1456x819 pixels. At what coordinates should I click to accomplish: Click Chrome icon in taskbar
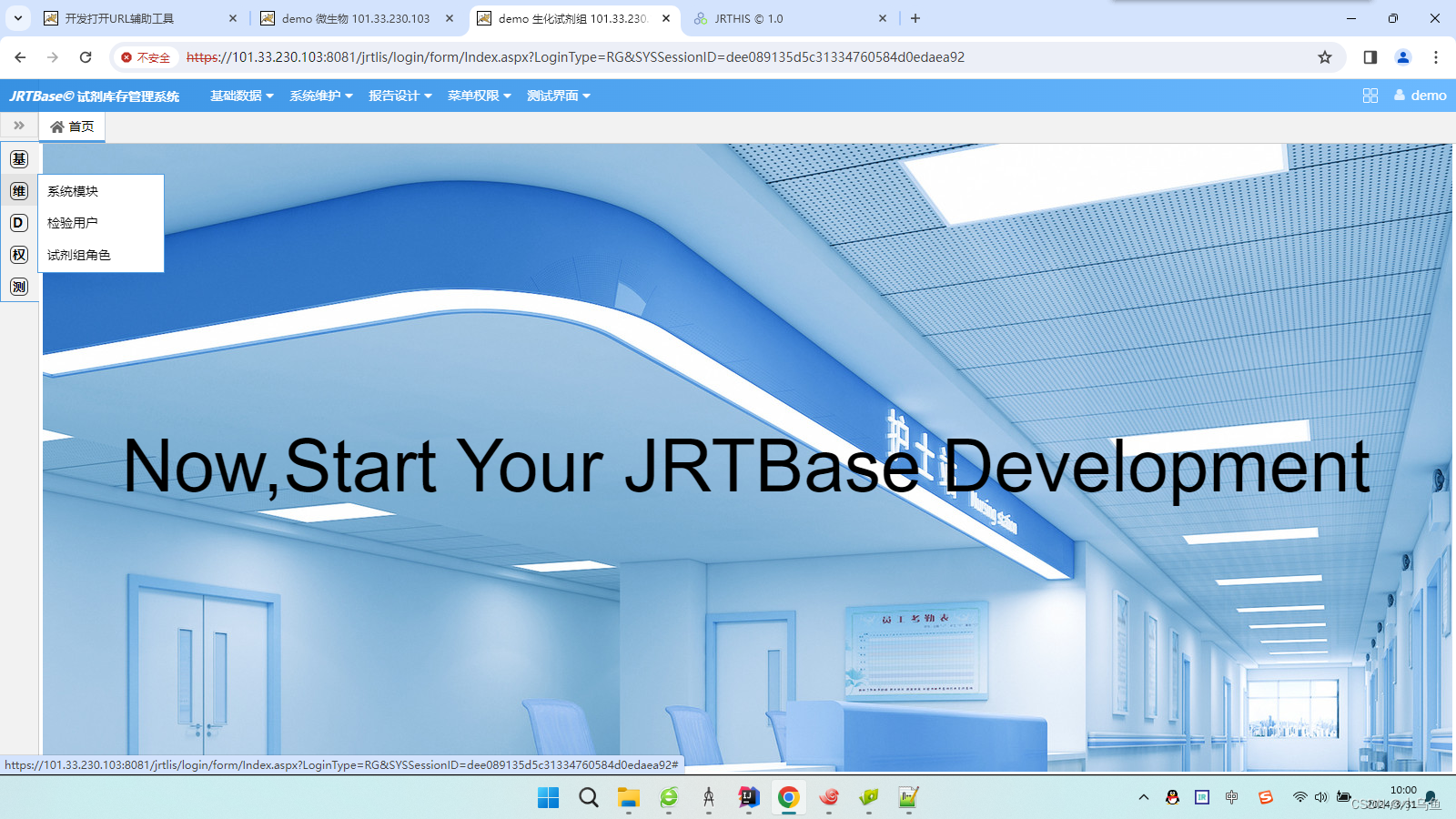[789, 798]
